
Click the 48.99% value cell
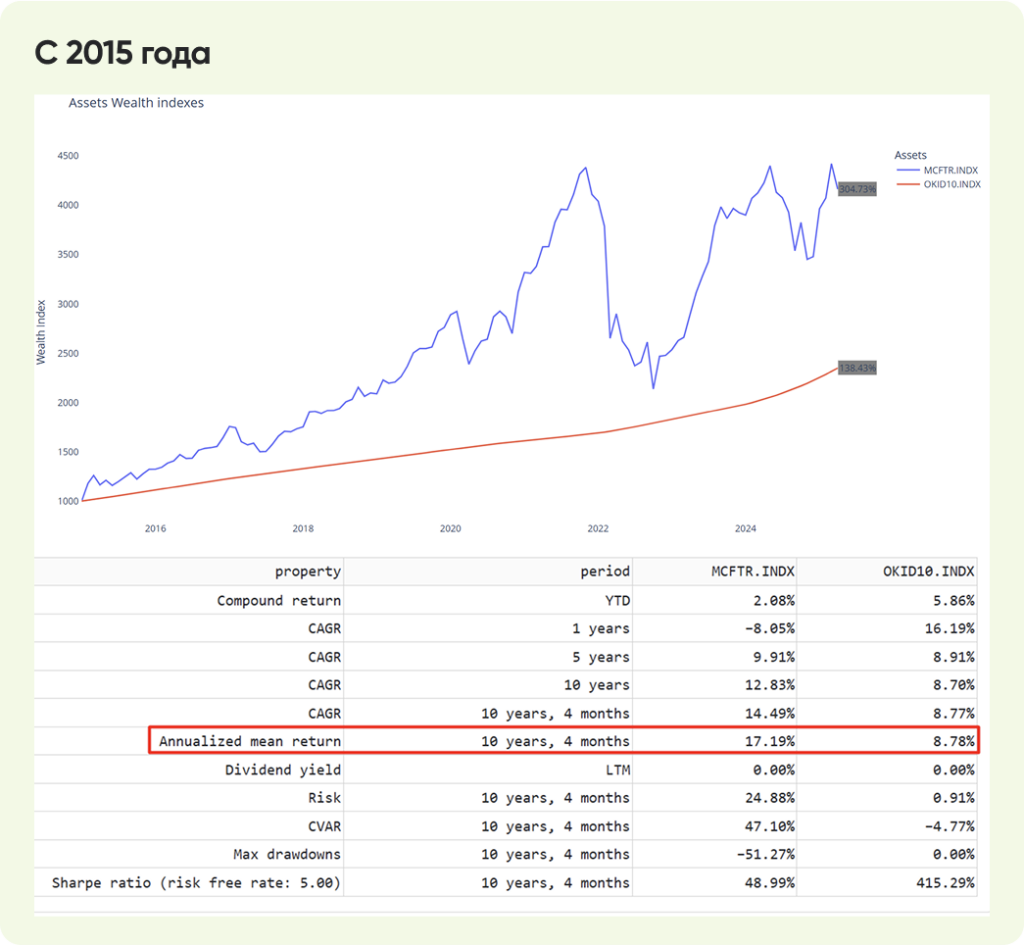(770, 883)
